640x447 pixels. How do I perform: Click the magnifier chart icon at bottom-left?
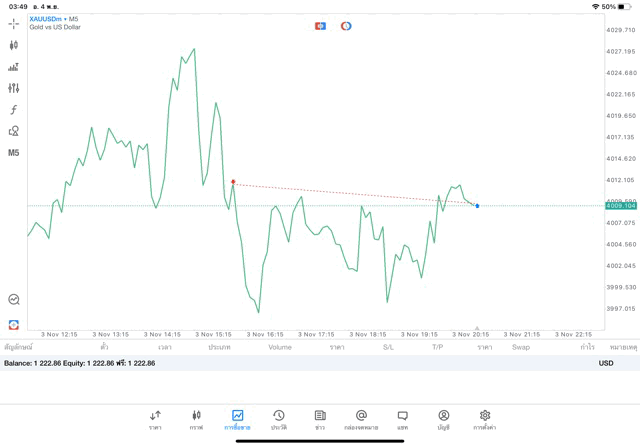(x=13, y=299)
